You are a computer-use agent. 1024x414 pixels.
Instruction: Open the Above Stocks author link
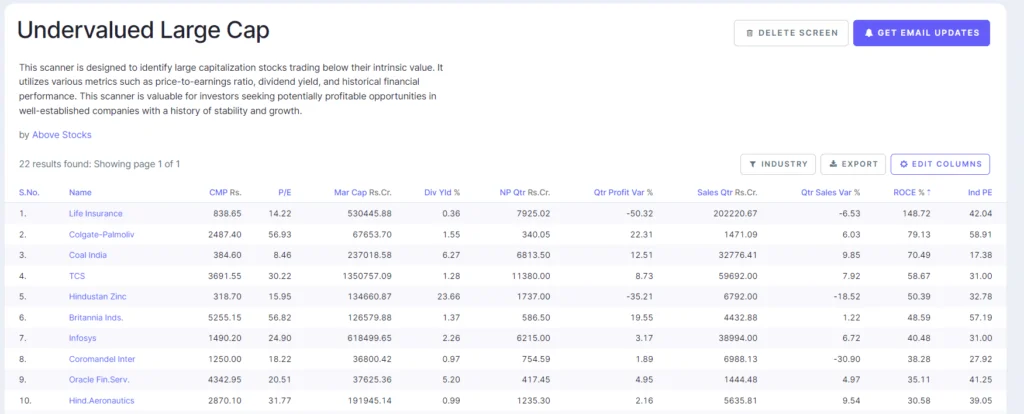(62, 135)
